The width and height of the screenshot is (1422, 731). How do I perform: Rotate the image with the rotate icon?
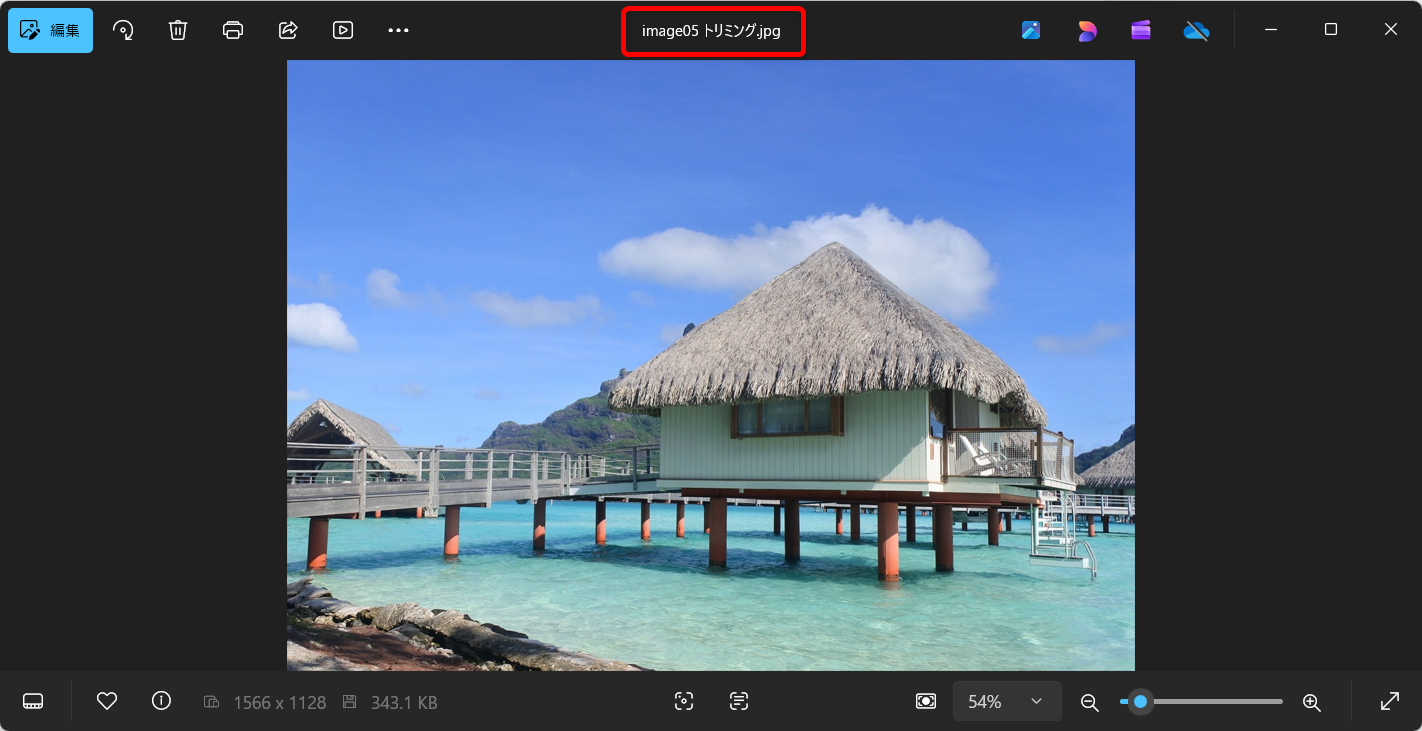pyautogui.click(x=123, y=30)
